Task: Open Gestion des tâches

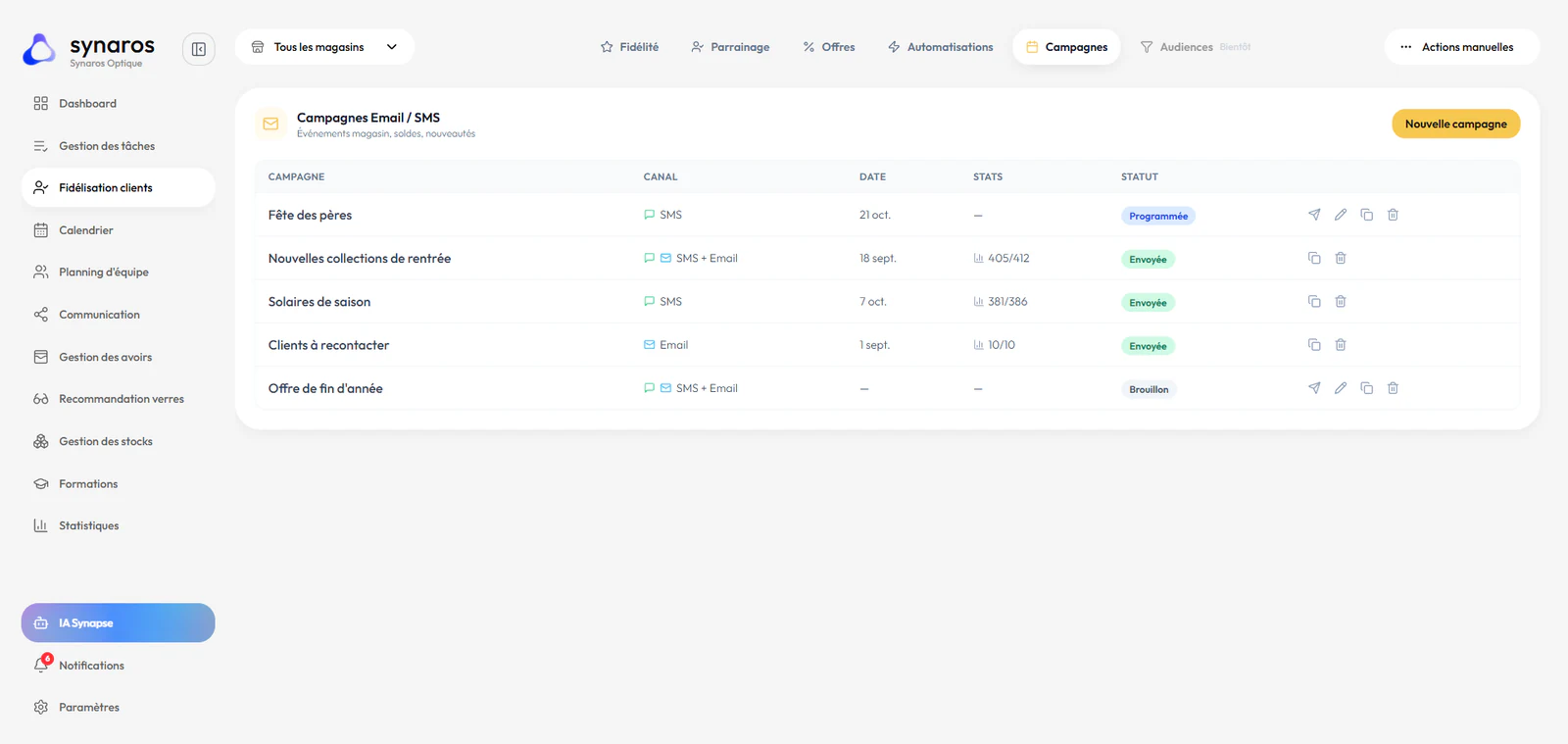Action: pyautogui.click(x=118, y=146)
